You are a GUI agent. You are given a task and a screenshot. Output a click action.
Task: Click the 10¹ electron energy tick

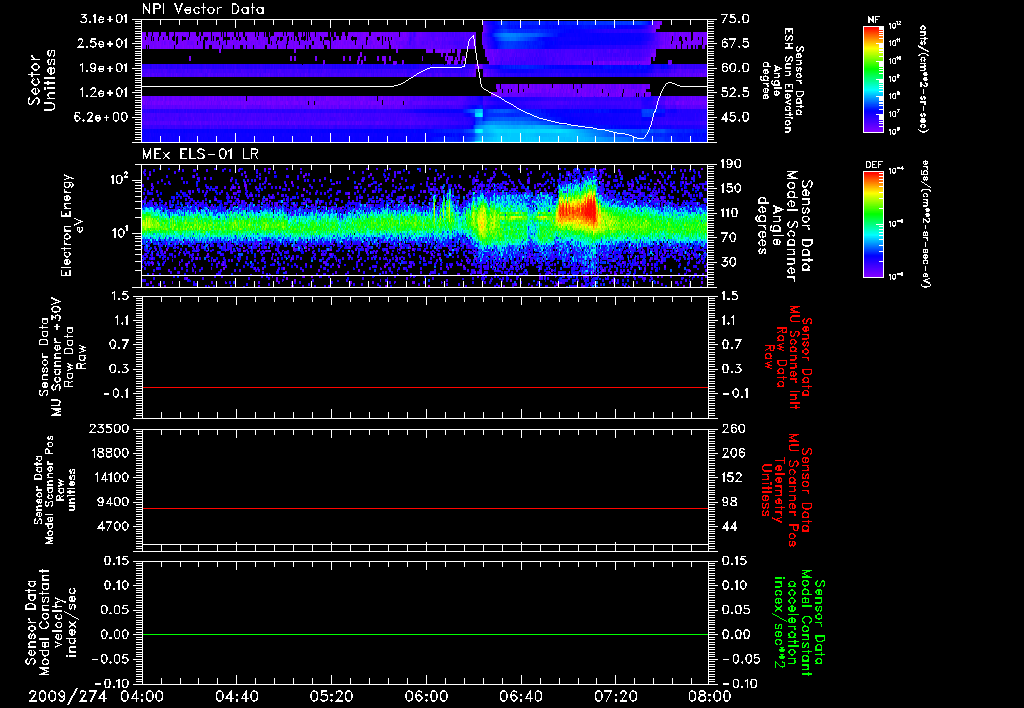point(118,233)
